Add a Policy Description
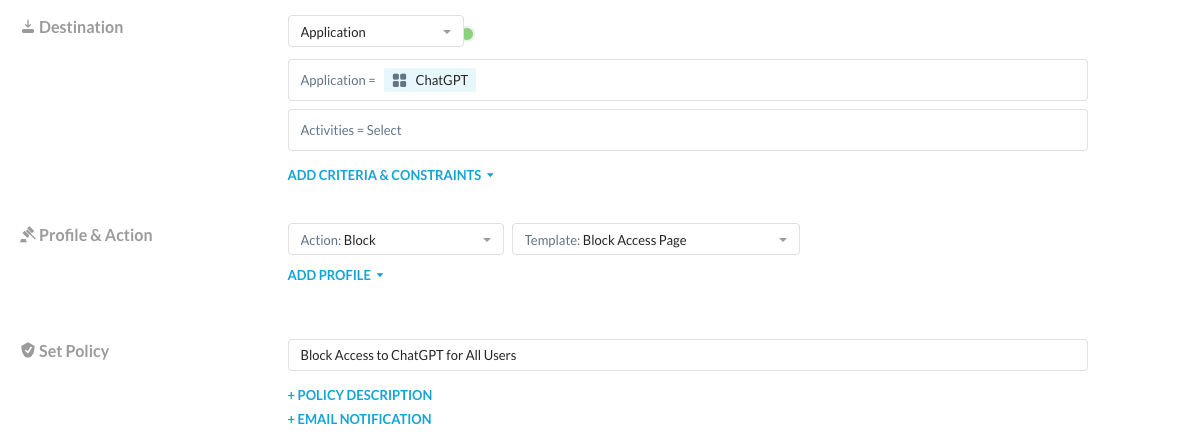Screen dimensions: 1180x443 (360, 395)
